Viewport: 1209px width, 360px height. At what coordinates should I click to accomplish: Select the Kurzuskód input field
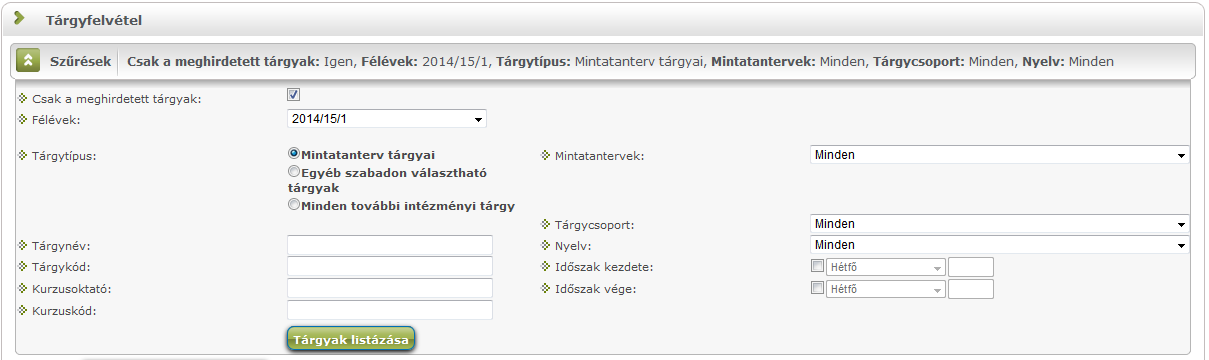pyautogui.click(x=390, y=310)
